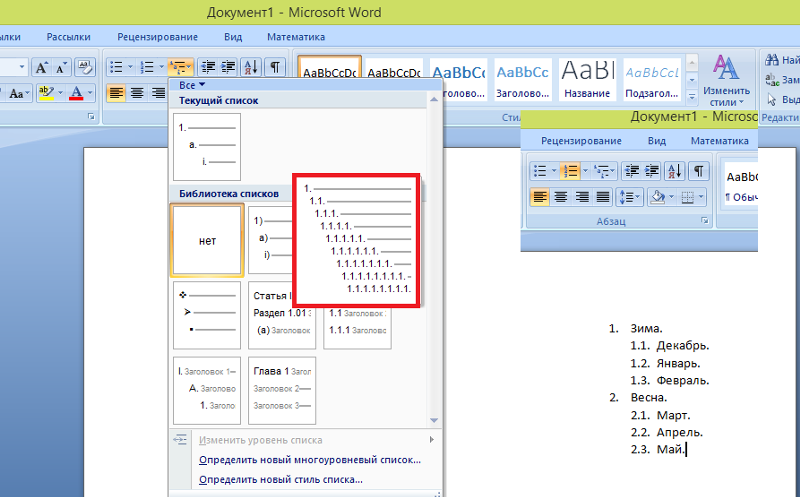Open highlight color dropdown arrow
The image size is (800, 497).
(x=60, y=93)
